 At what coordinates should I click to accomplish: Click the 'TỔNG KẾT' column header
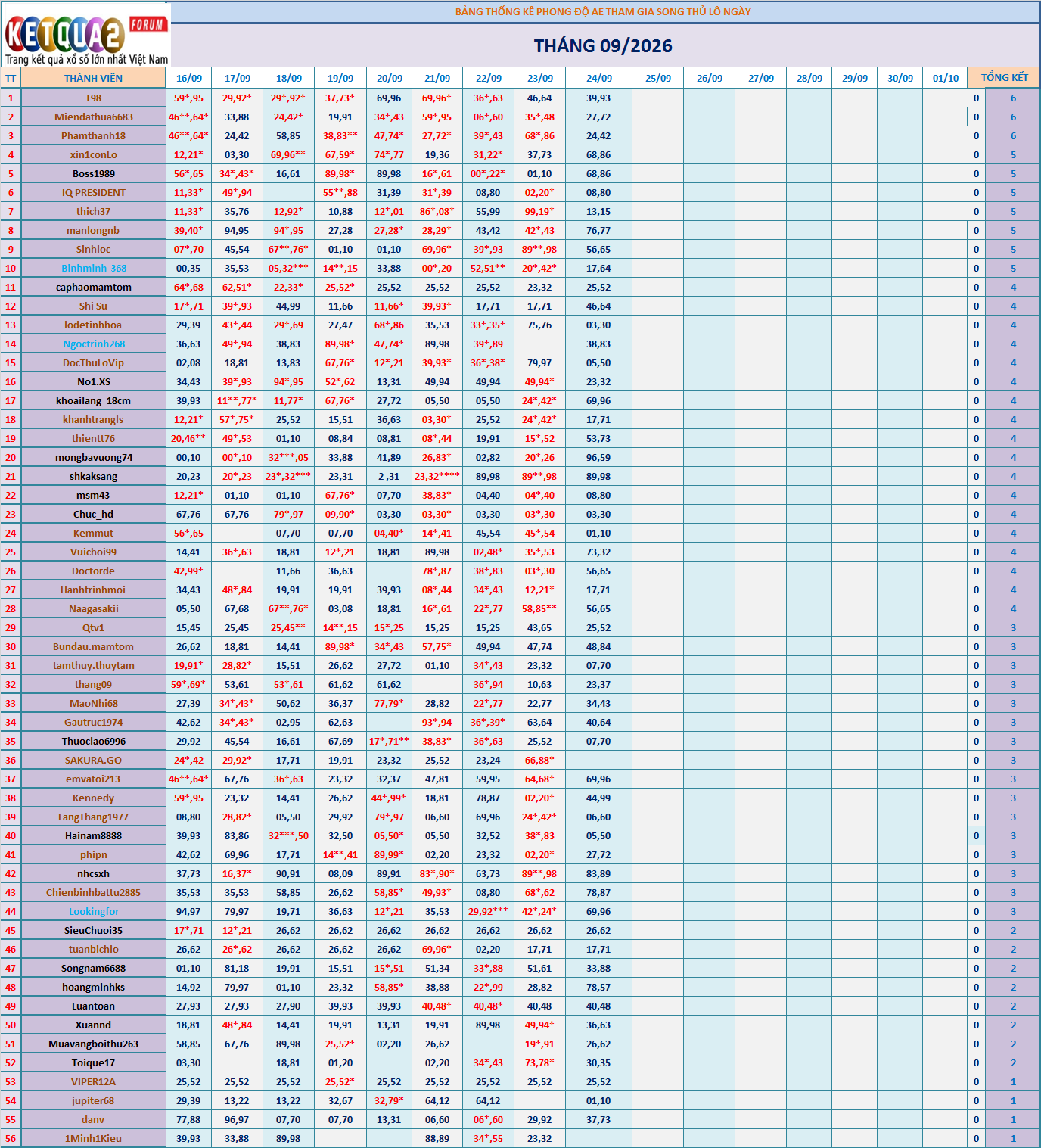[1004, 78]
